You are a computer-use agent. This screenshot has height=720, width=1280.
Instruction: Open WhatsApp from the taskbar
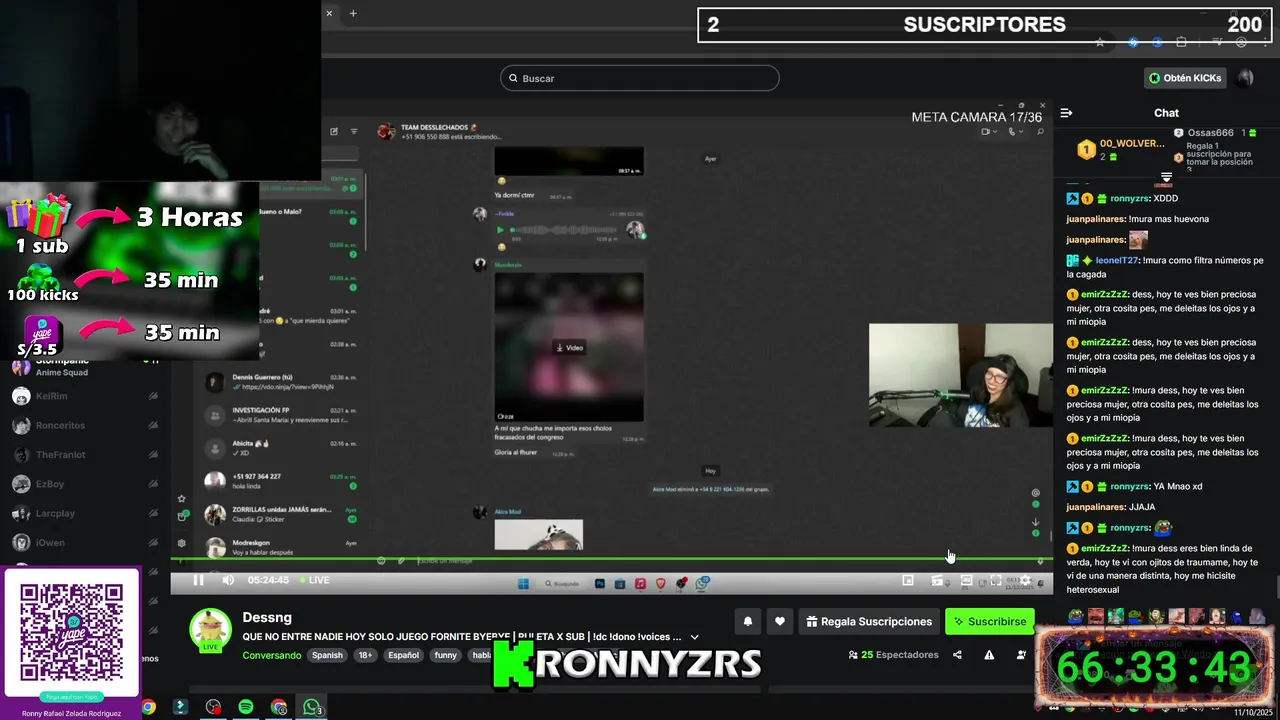pos(312,707)
